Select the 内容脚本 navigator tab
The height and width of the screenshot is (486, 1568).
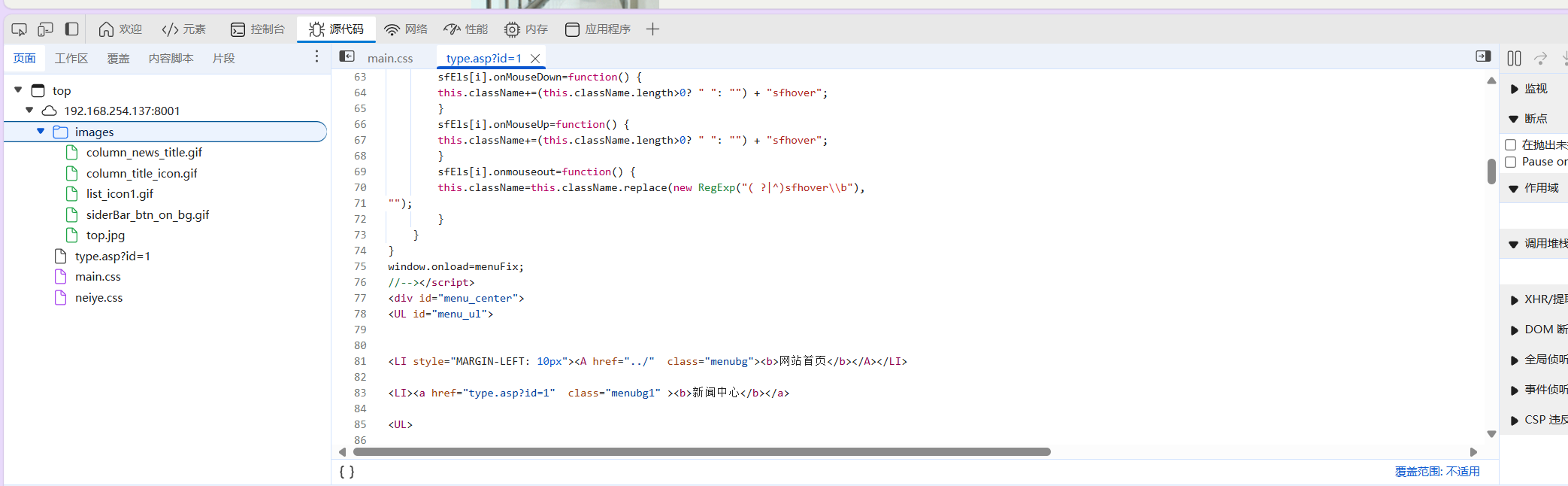point(171,58)
